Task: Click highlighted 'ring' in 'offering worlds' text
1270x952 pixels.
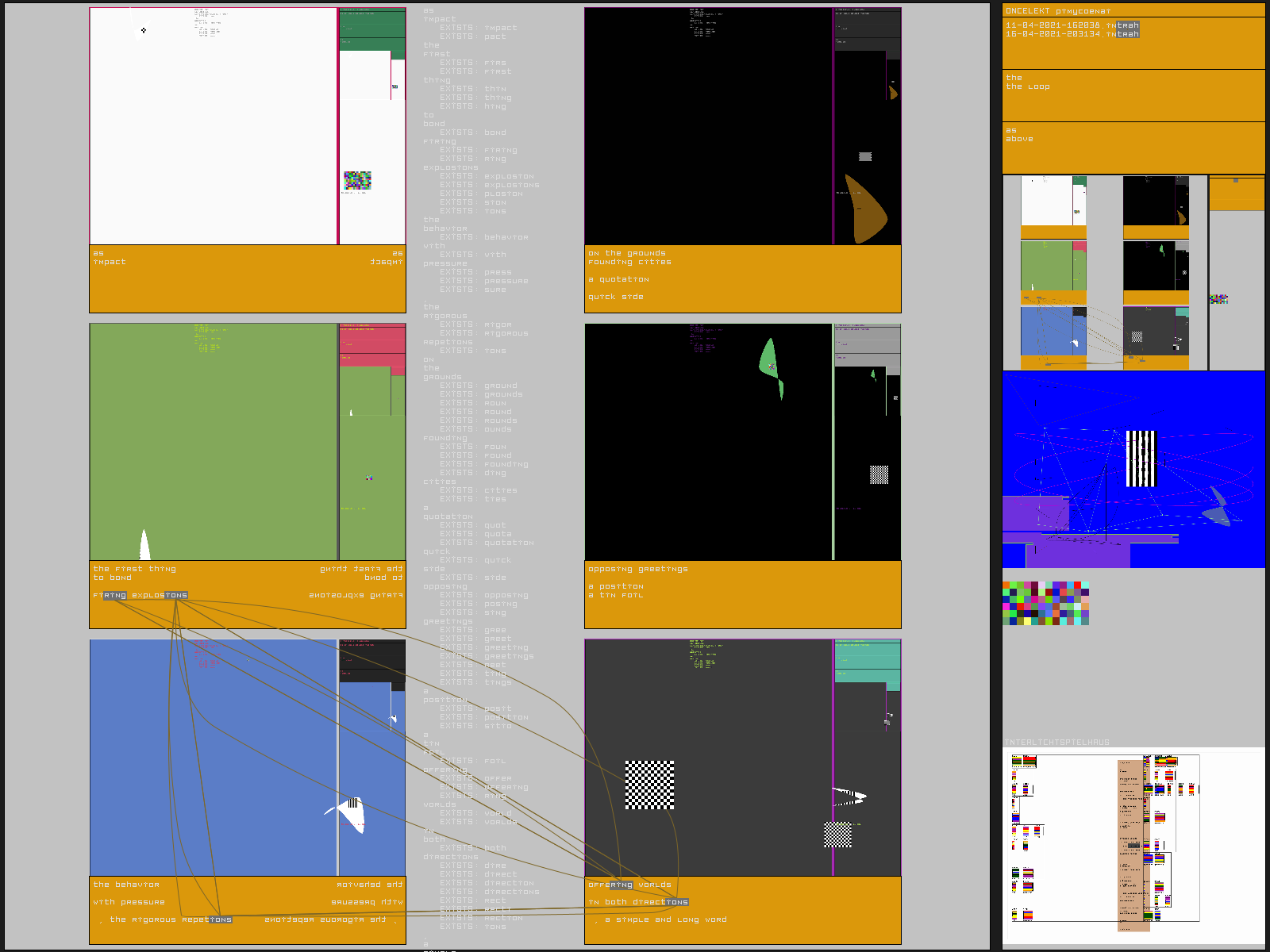Action: point(621,885)
